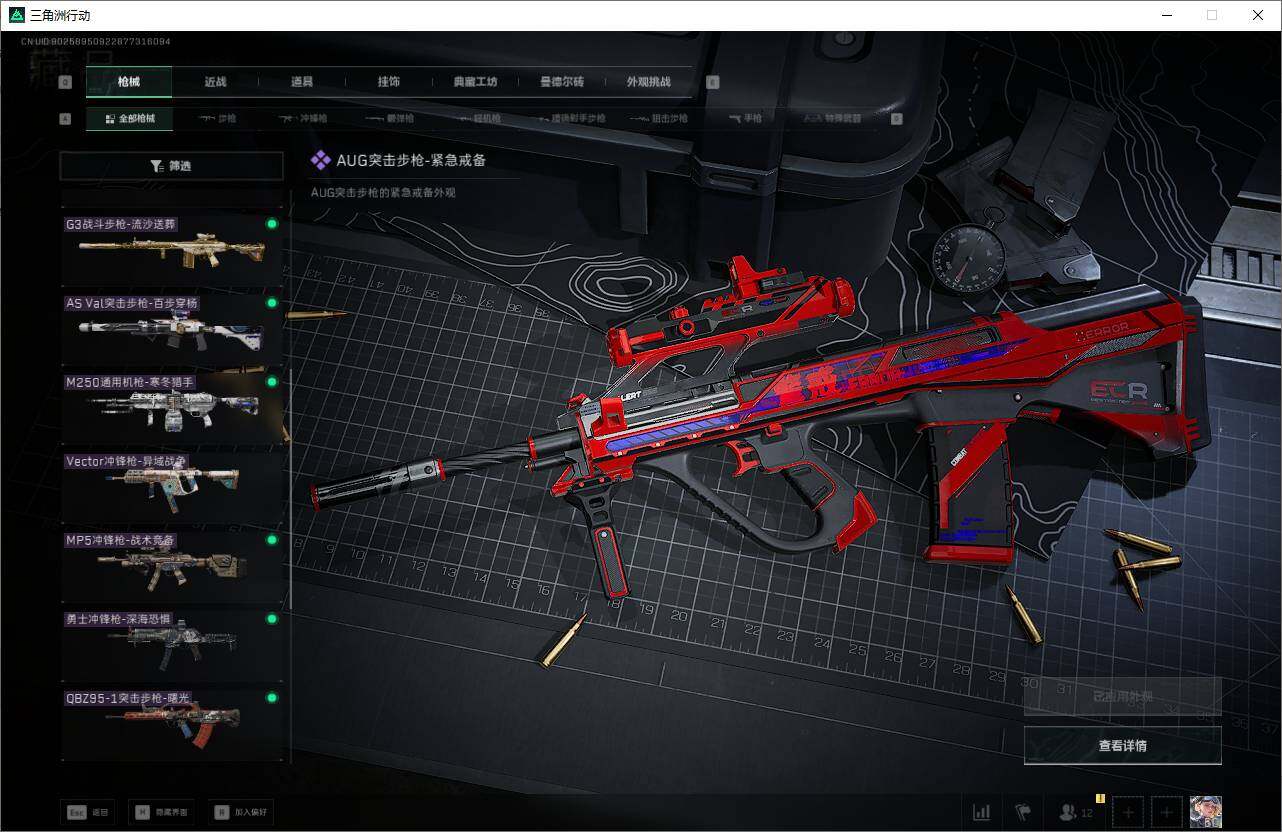Screen dimensions: 1282x832
Task: Click the green status dot on M250通用机枪
Action: (271, 382)
